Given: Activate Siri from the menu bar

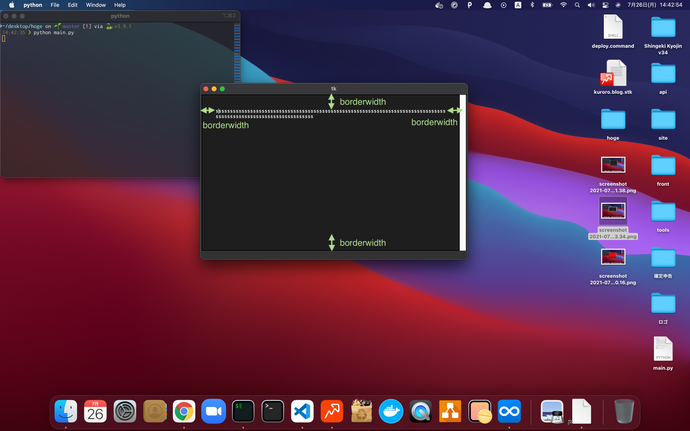Looking at the screenshot, I should (x=618, y=5).
